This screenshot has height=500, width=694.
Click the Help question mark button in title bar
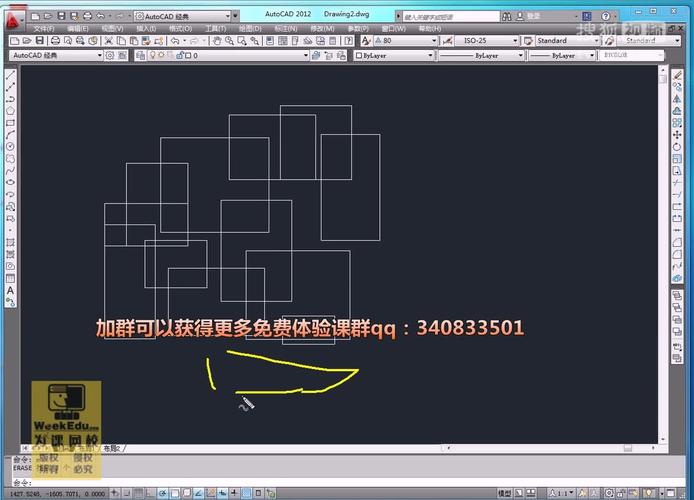click(605, 16)
